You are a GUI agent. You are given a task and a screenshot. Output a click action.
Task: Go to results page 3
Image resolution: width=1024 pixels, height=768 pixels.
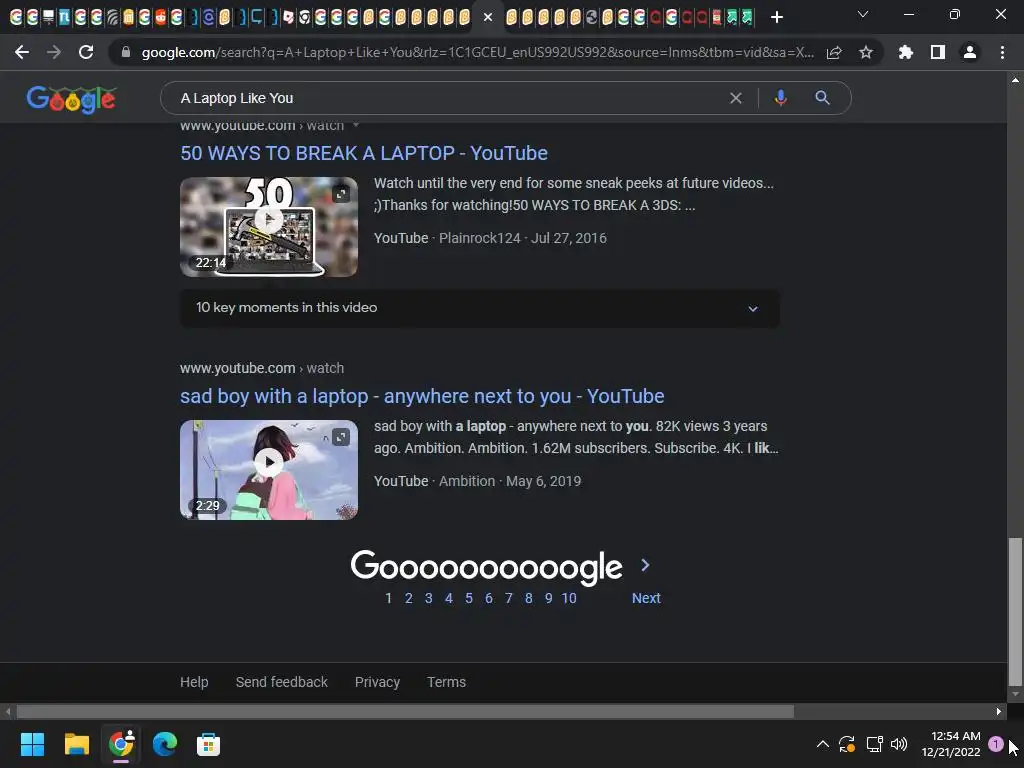point(428,598)
